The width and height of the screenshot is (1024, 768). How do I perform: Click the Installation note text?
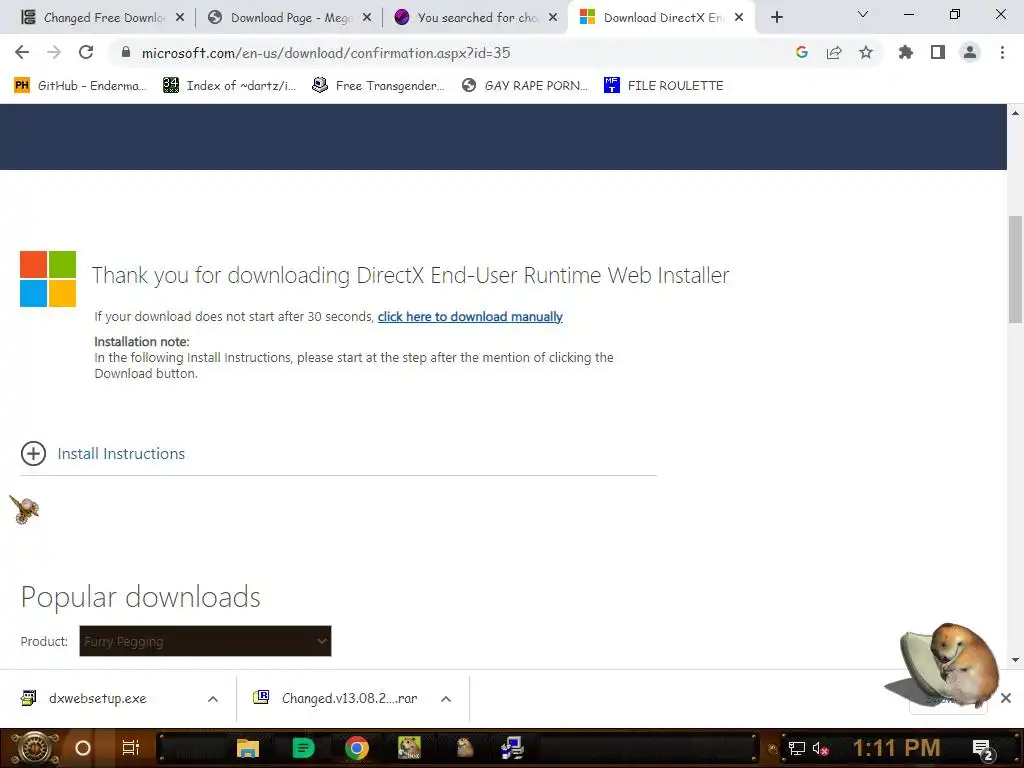click(x=142, y=342)
